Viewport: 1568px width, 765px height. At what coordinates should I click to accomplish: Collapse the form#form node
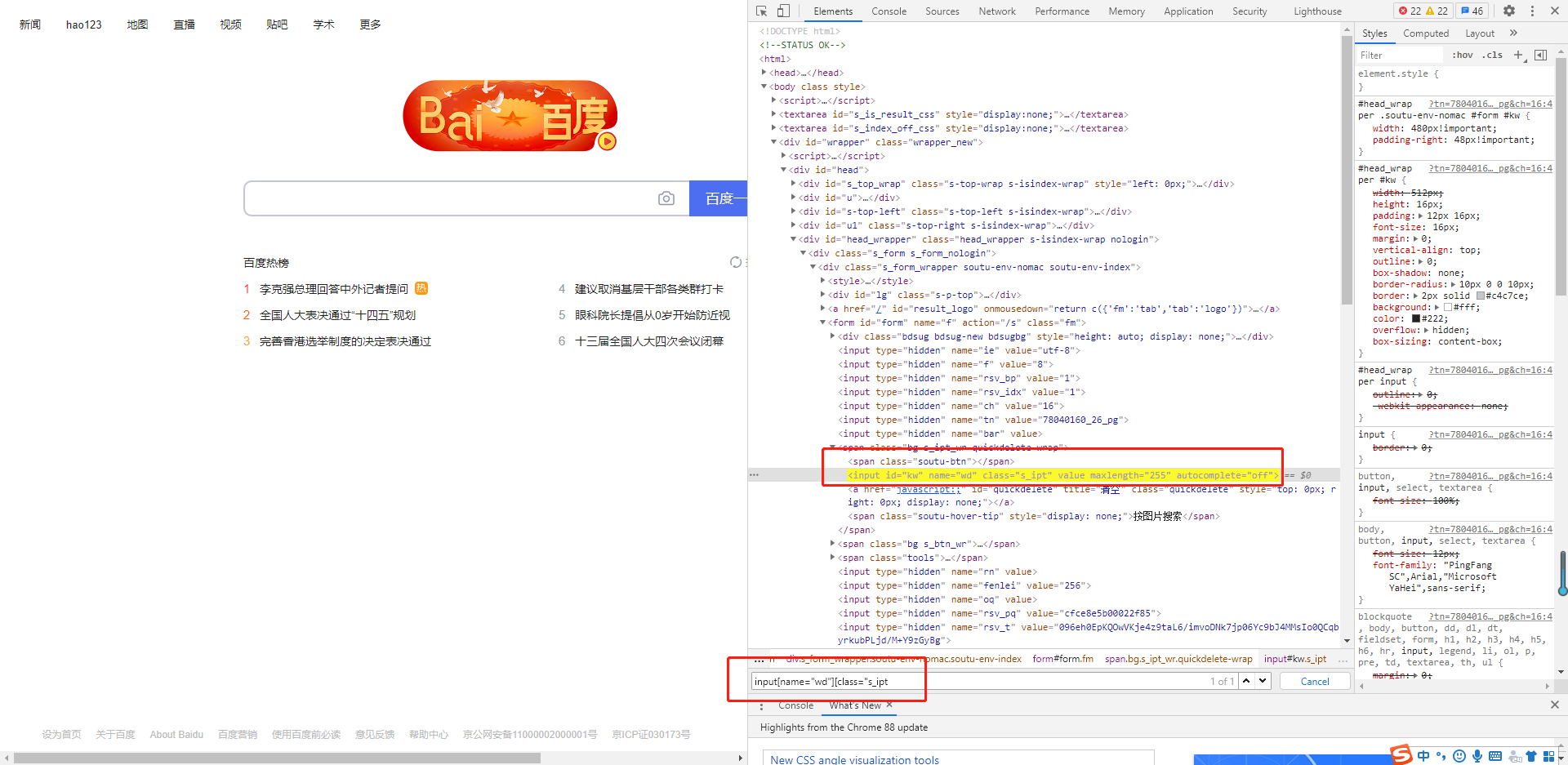coord(823,322)
